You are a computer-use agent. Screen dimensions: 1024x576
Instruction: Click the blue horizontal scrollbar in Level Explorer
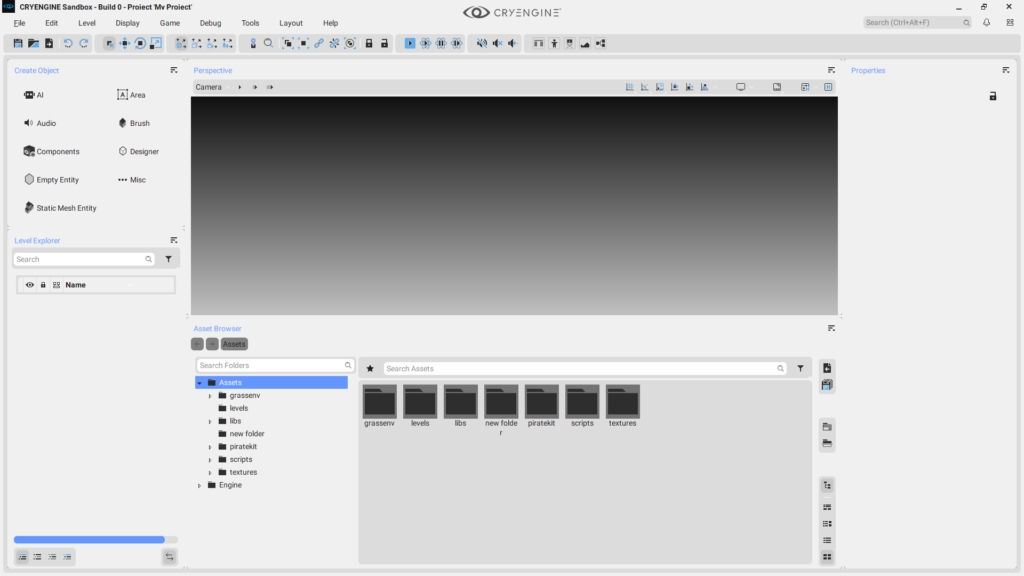tap(89, 540)
